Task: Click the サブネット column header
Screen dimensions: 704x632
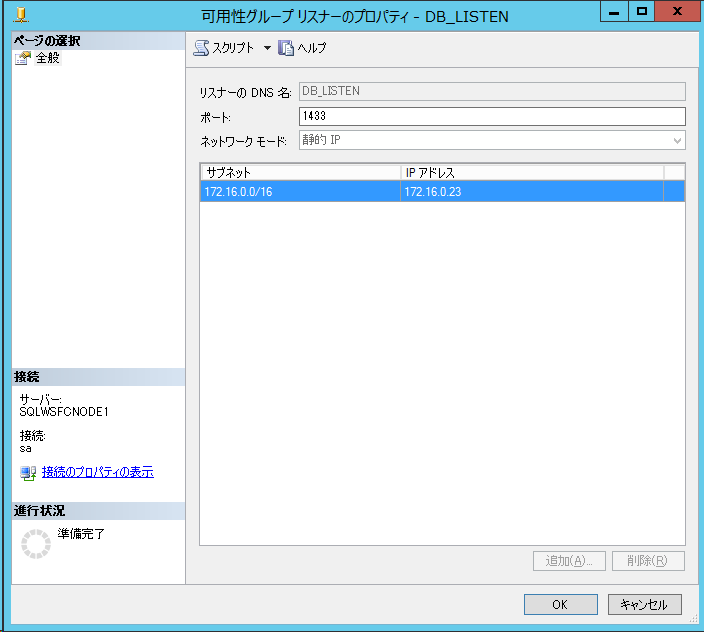Action: tap(299, 172)
